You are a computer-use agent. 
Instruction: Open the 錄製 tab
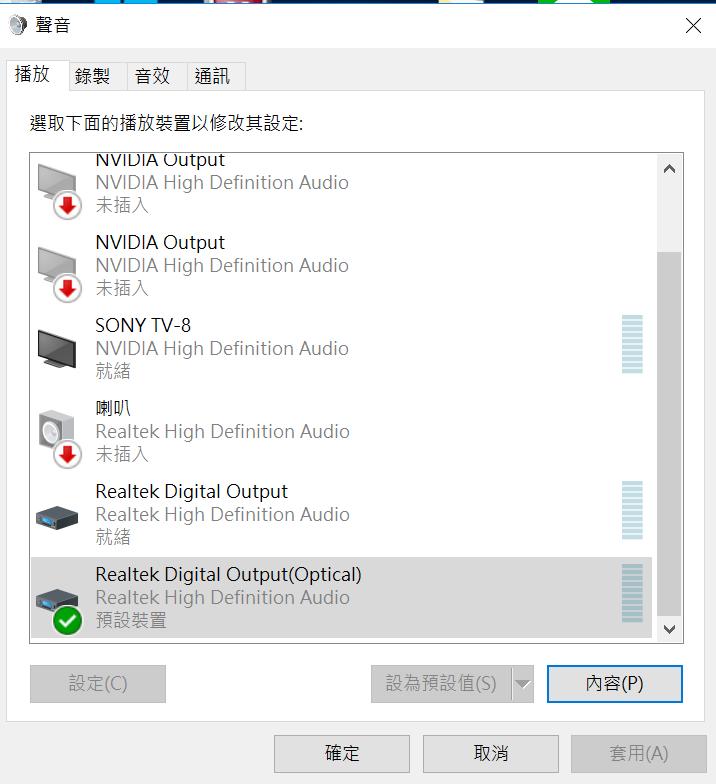click(98, 76)
